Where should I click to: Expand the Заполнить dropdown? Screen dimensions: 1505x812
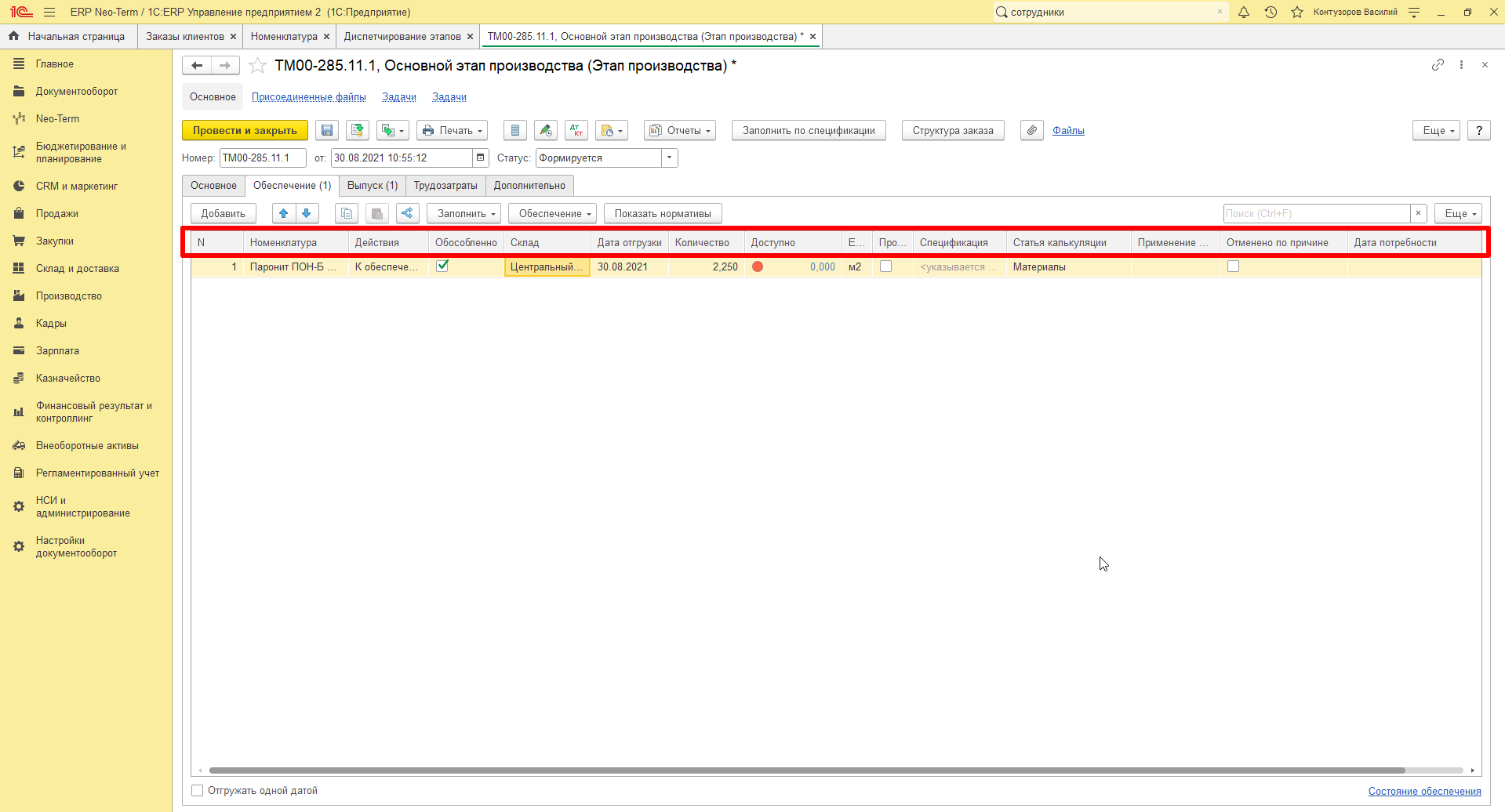coord(463,214)
